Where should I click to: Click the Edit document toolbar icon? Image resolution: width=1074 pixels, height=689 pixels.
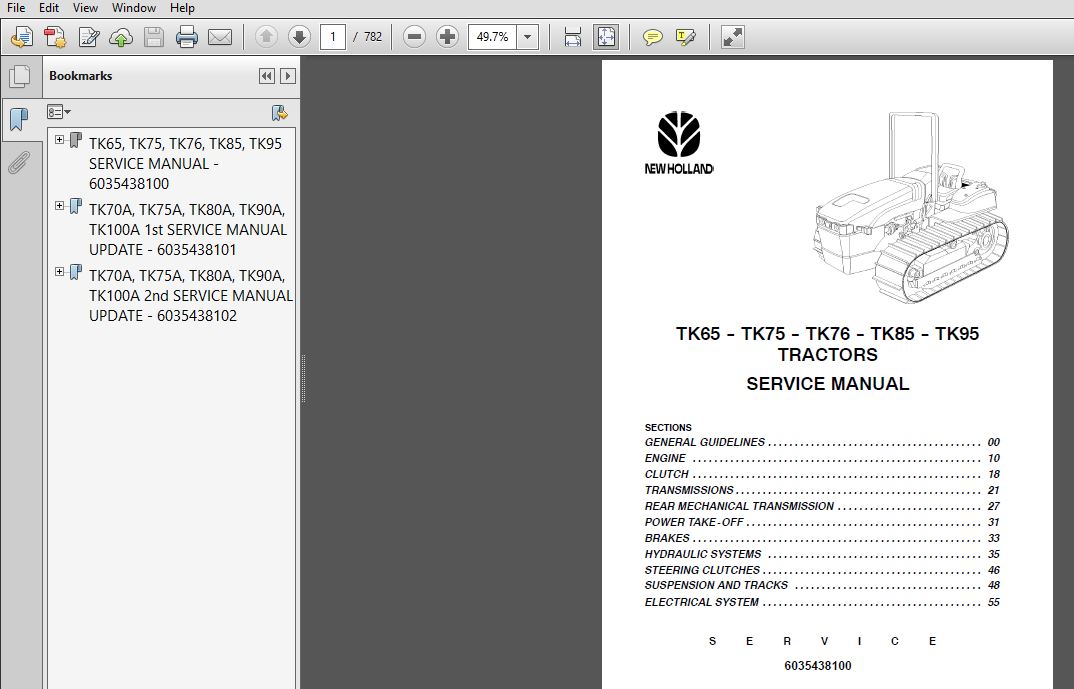(88, 37)
